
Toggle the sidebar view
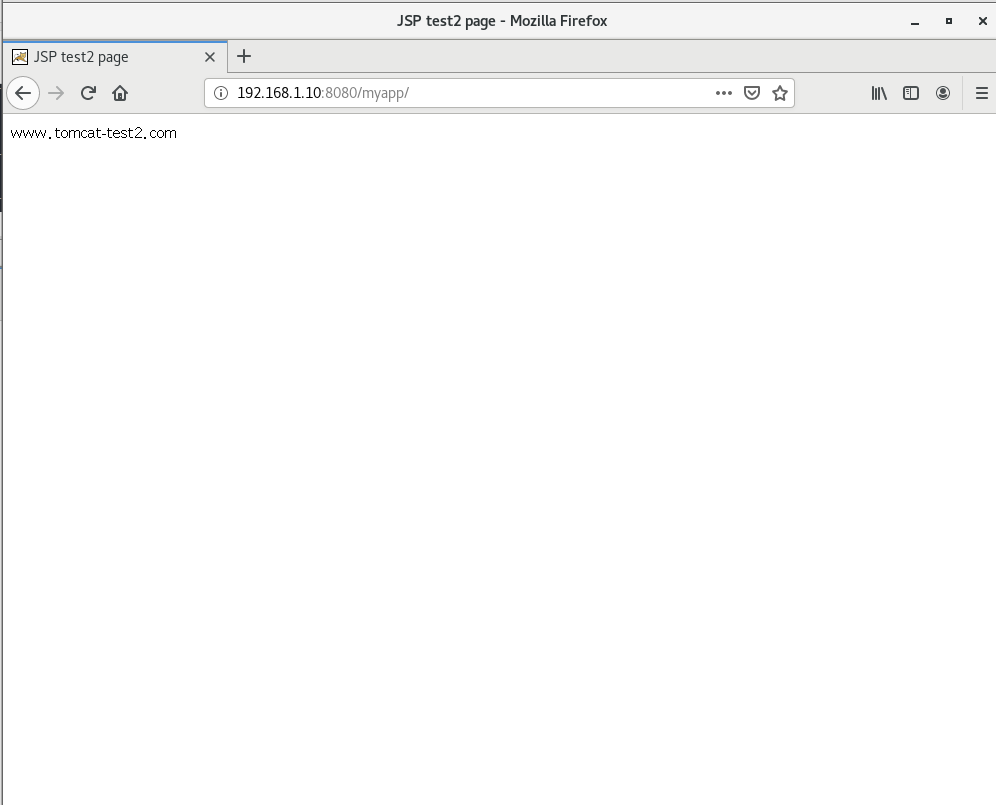(911, 93)
